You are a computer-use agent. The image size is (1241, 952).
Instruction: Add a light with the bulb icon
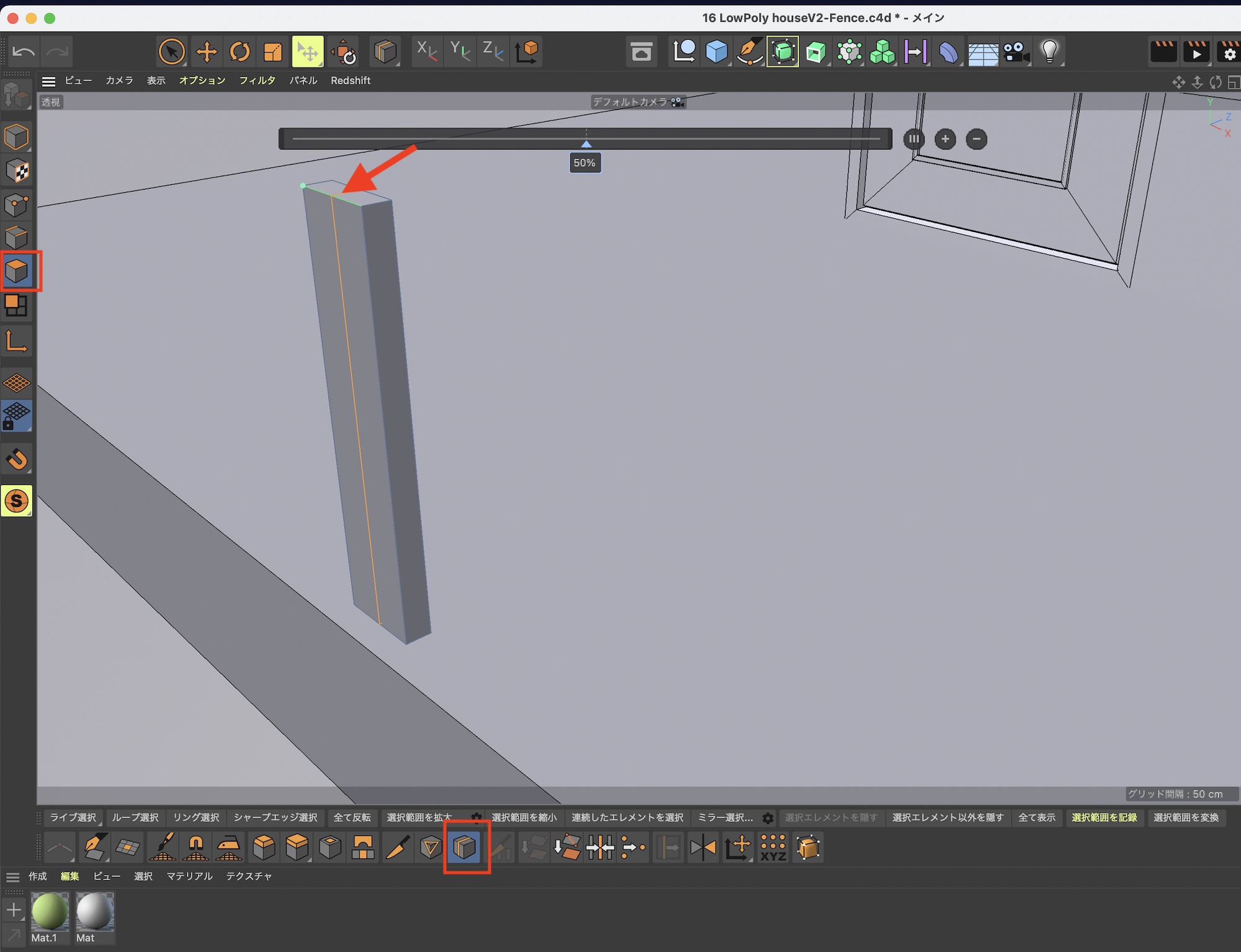(x=1049, y=51)
